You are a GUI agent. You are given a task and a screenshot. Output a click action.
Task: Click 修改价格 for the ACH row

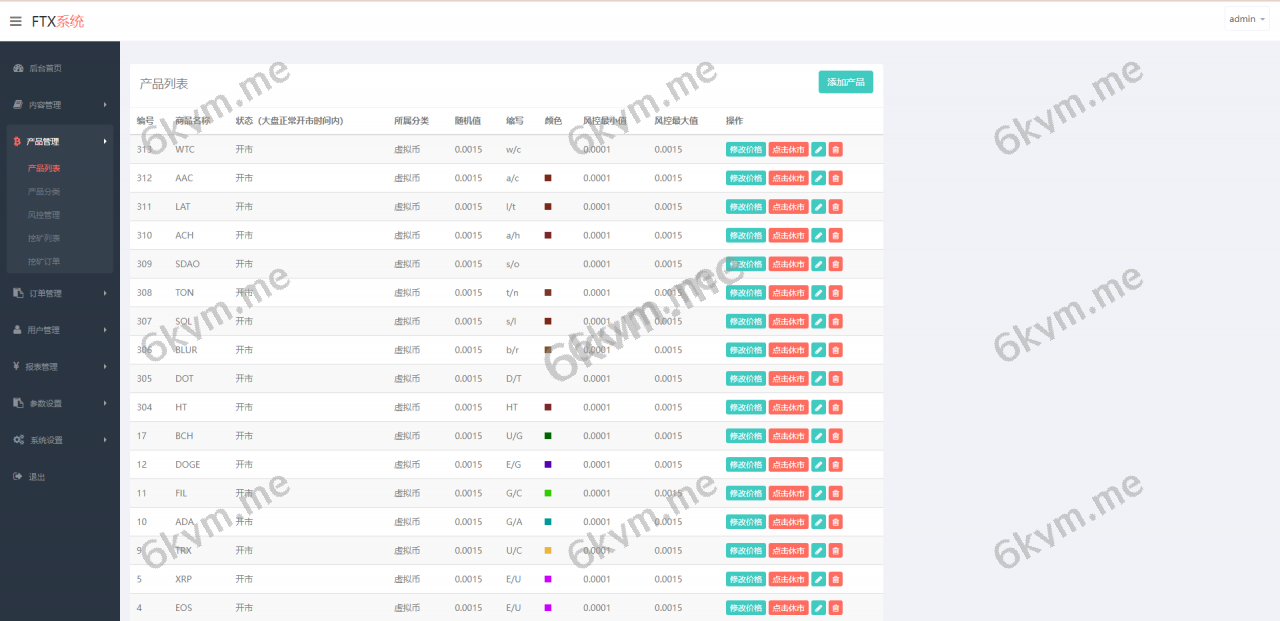coord(745,236)
